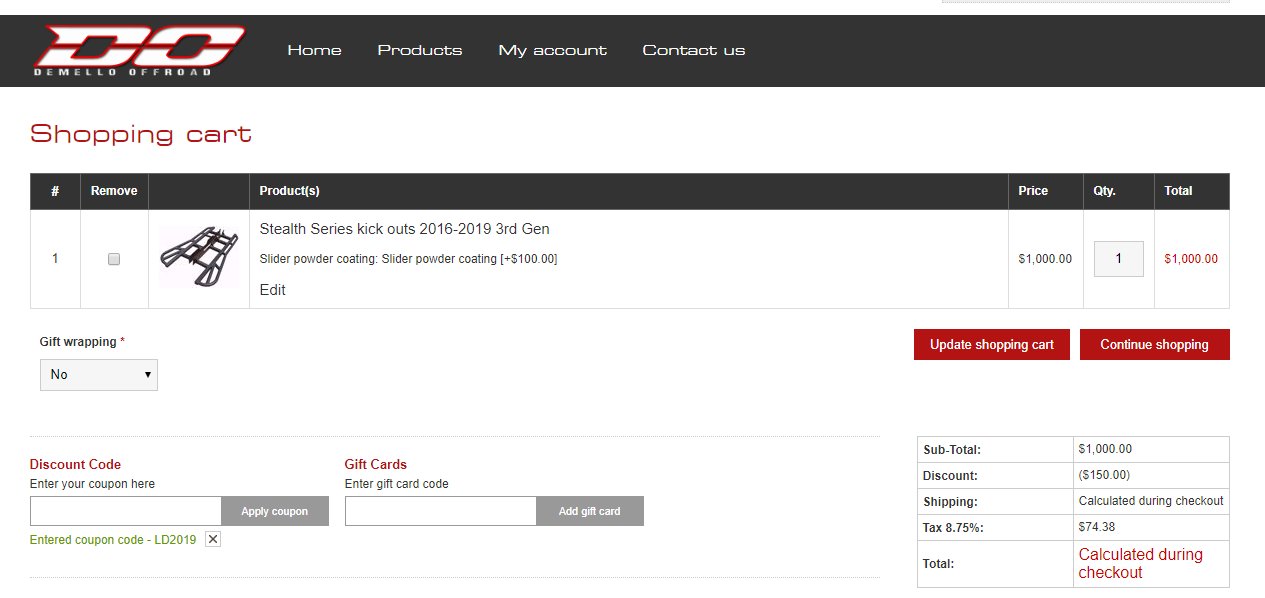Tick the Remove checkbox for Stealth Series
1265x598 pixels.
tap(114, 259)
